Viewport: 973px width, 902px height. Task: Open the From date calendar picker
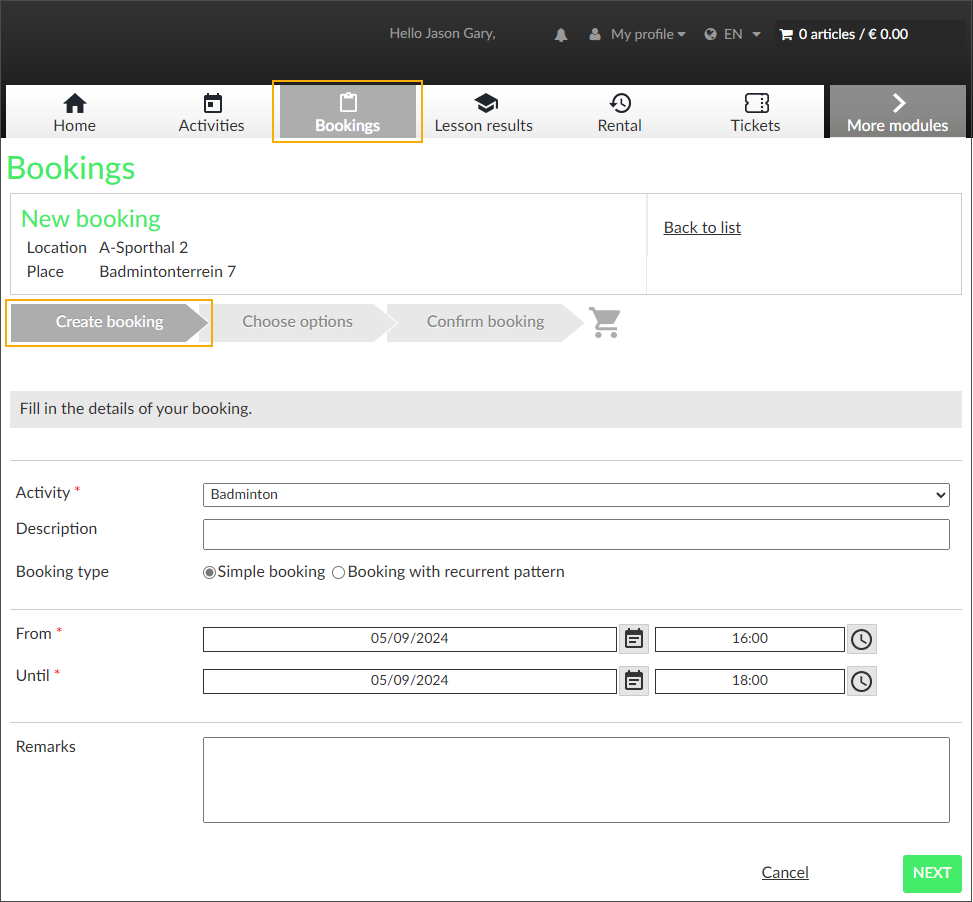click(634, 639)
